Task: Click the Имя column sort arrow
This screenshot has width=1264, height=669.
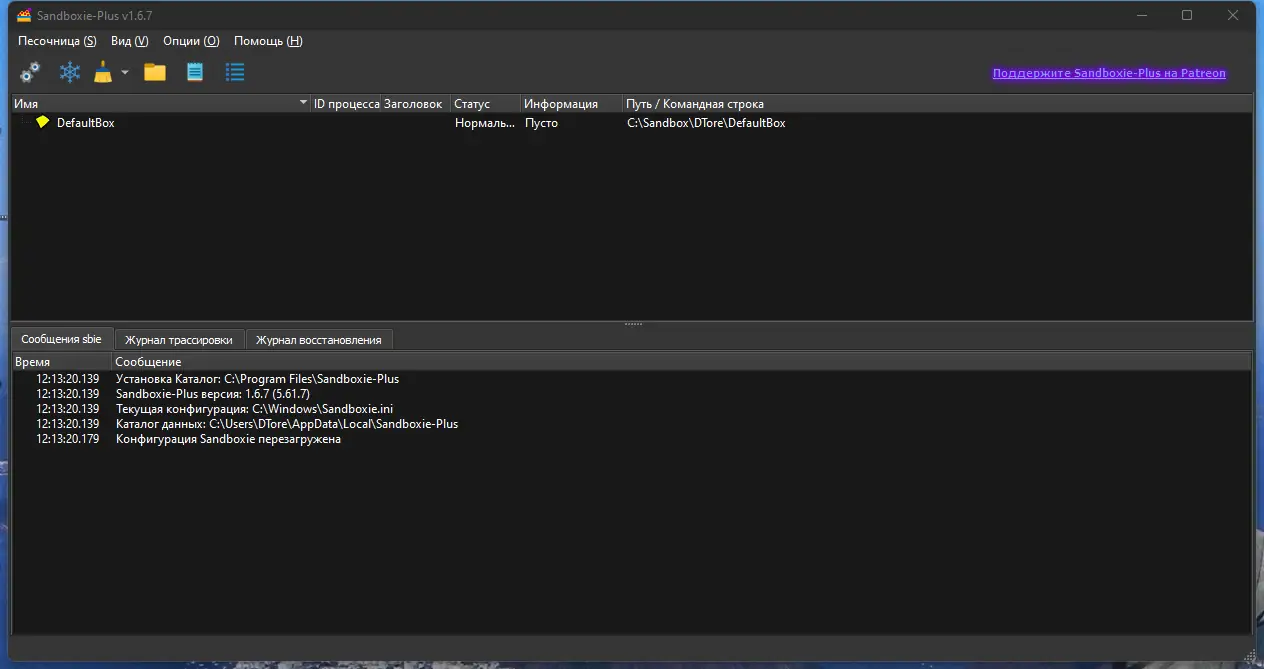Action: 303,104
